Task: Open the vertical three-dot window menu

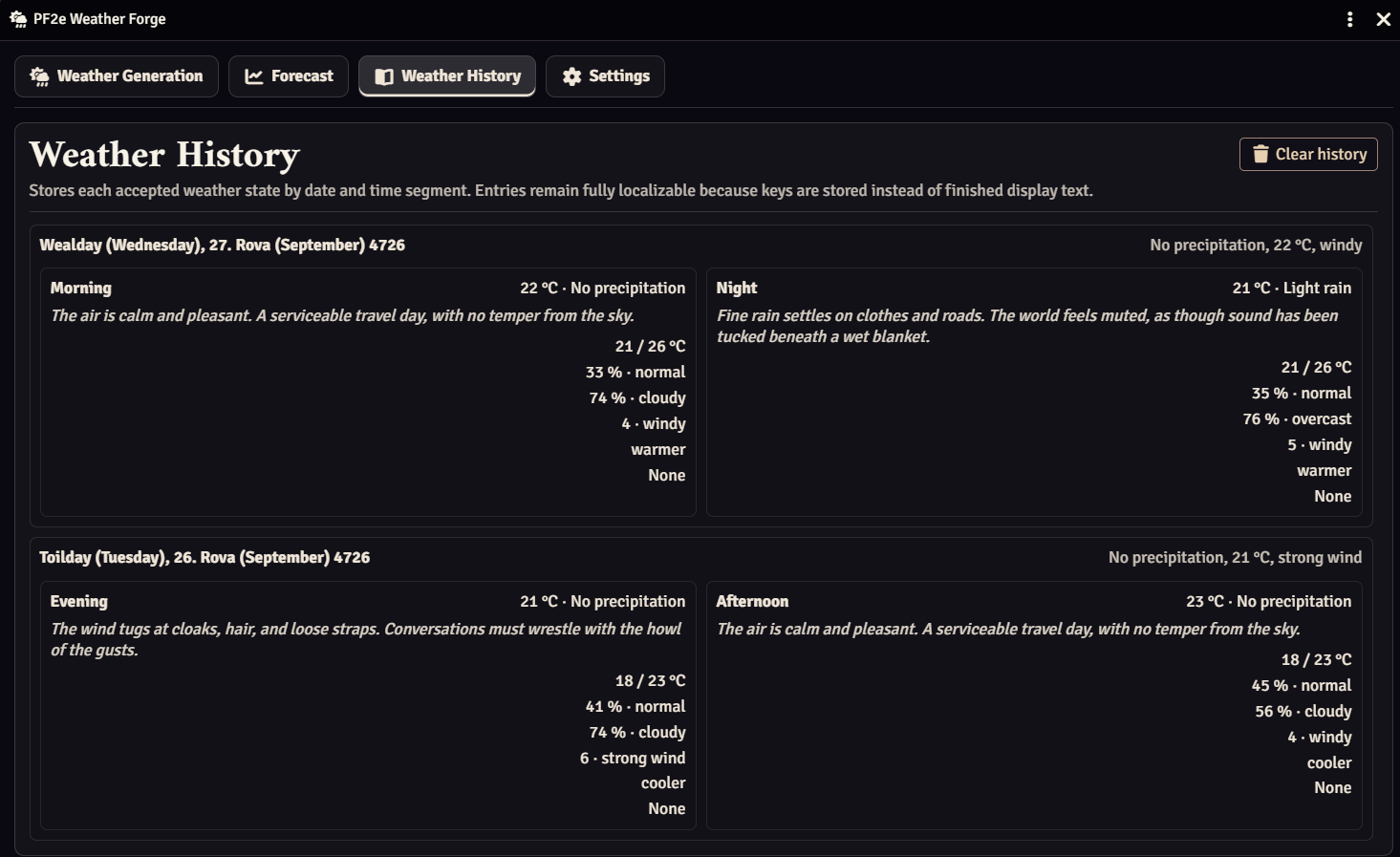Action: 1349,19
